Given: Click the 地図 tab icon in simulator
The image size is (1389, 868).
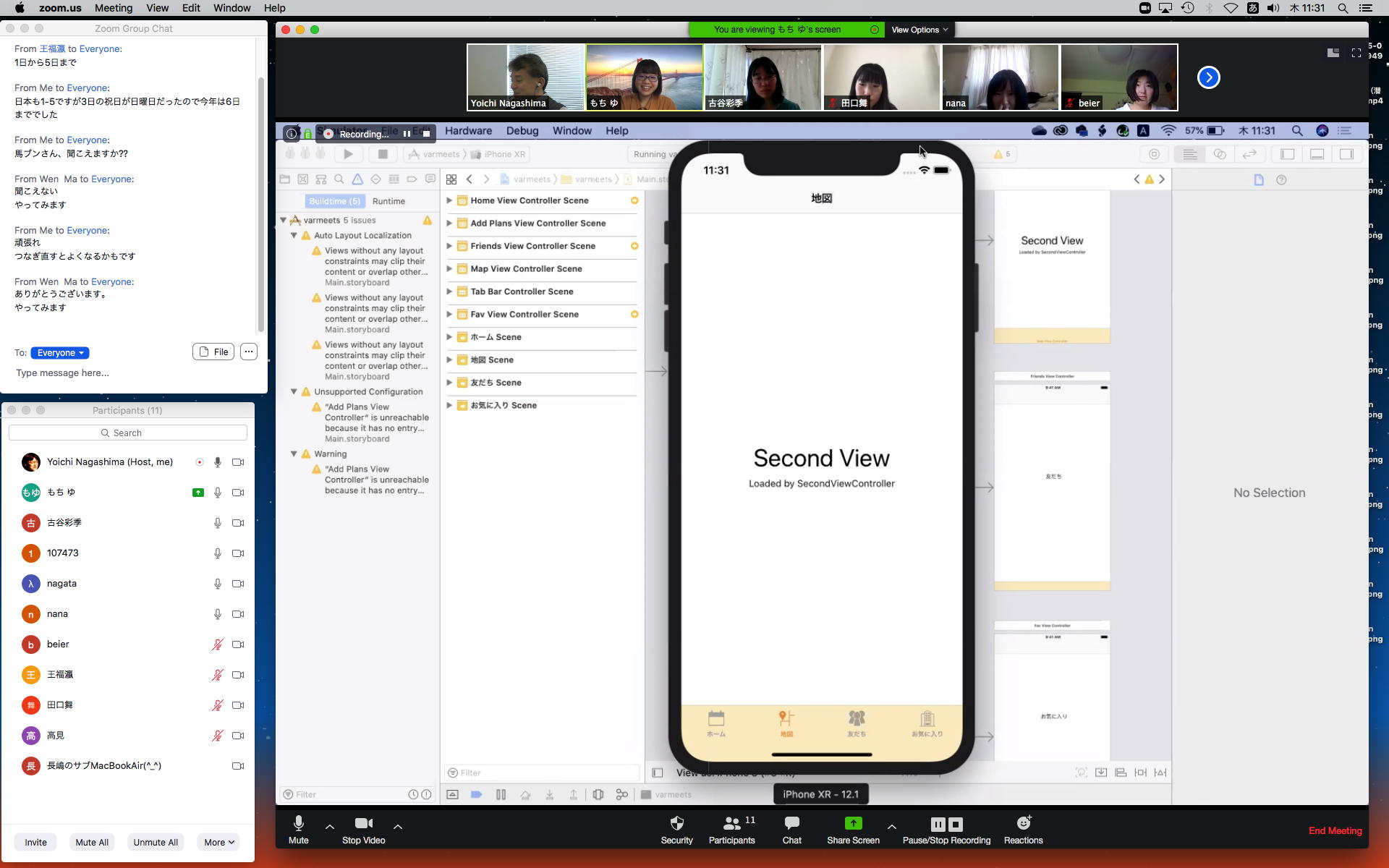Looking at the screenshot, I should point(786,719).
